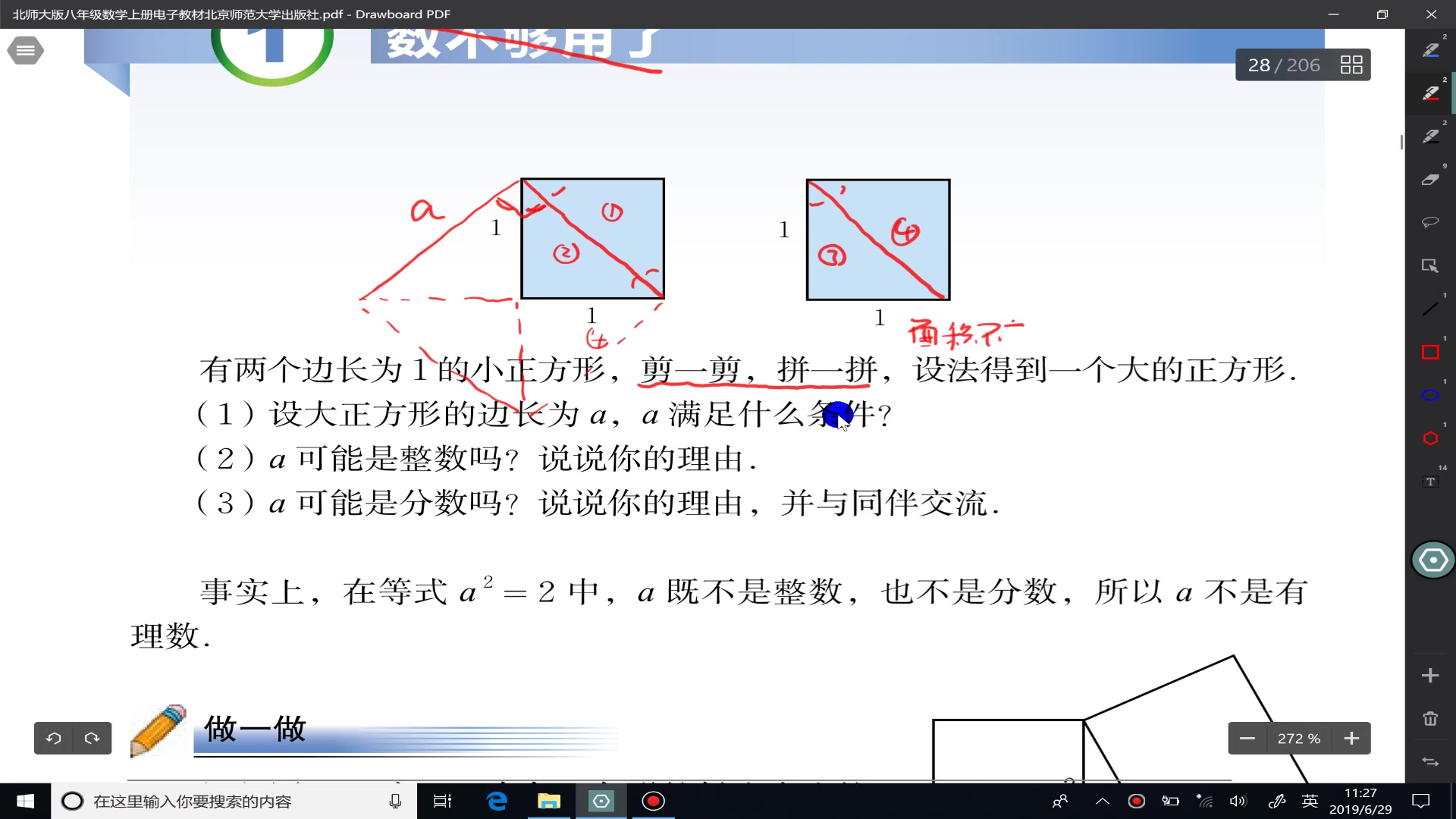Image resolution: width=1456 pixels, height=819 pixels.
Task: Click the text insertion tool in sidebar
Action: tap(1430, 483)
